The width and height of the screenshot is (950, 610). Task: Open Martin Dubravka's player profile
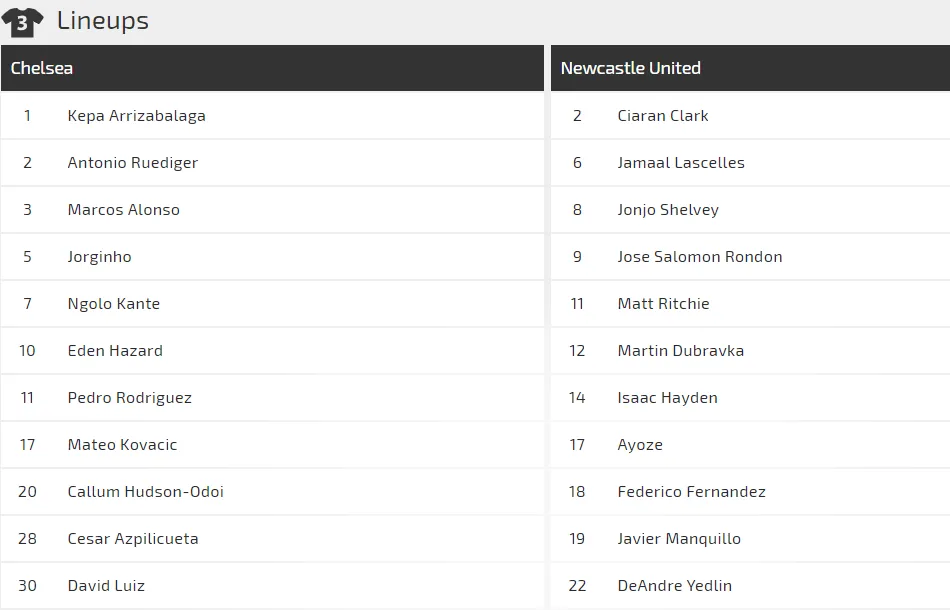pos(680,351)
